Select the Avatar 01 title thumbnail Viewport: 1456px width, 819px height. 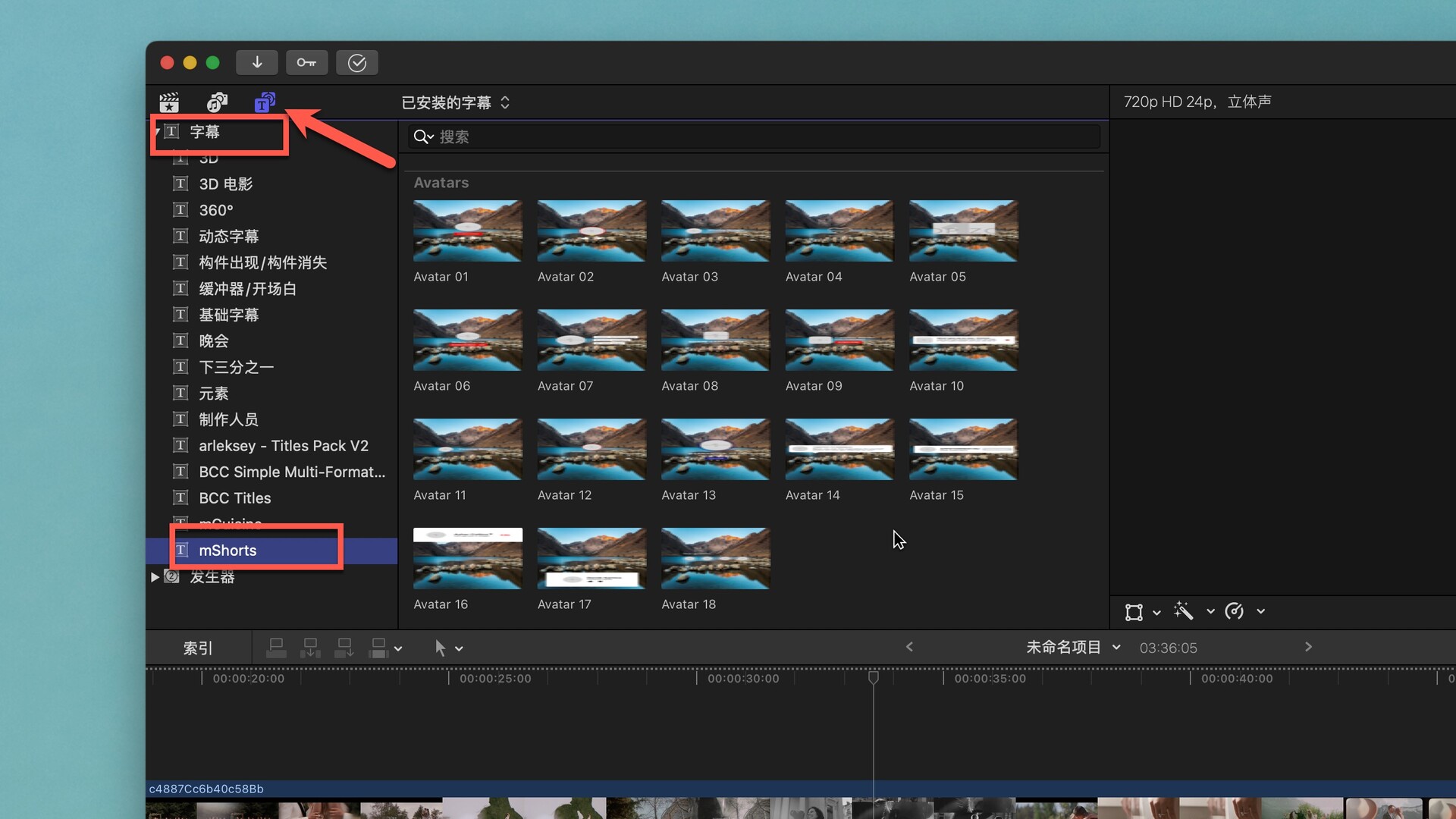468,231
